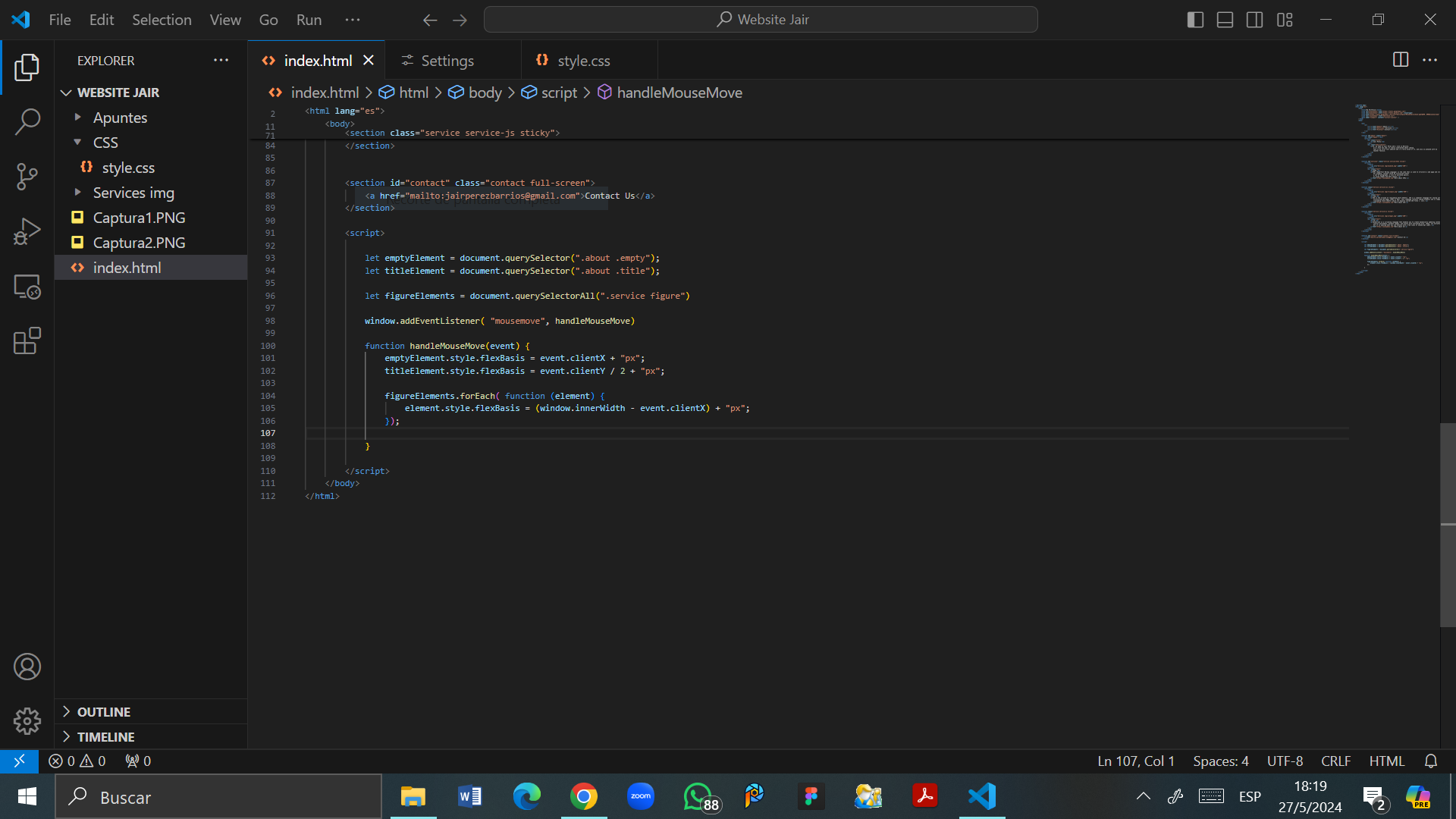
Task: Focus the Website Jair command center search
Action: (x=761, y=19)
